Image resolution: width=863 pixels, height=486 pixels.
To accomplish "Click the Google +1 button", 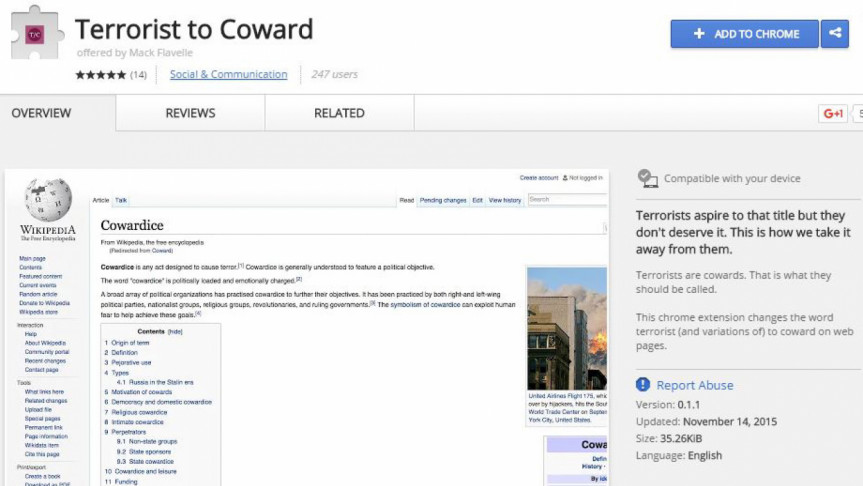I will pyautogui.click(x=832, y=114).
